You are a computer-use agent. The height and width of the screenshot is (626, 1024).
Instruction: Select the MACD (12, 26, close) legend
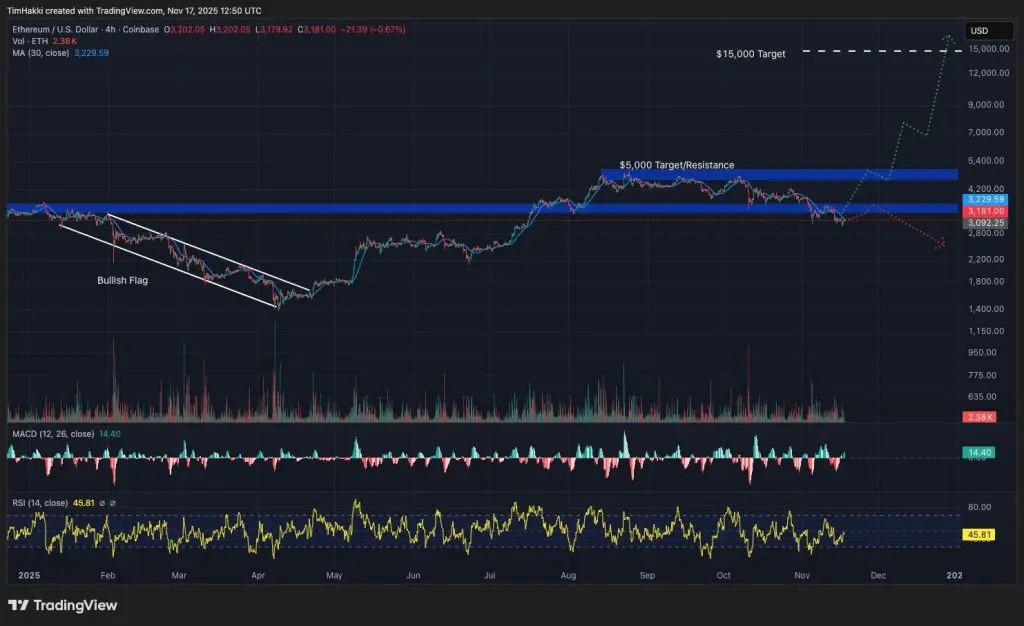tap(54, 433)
